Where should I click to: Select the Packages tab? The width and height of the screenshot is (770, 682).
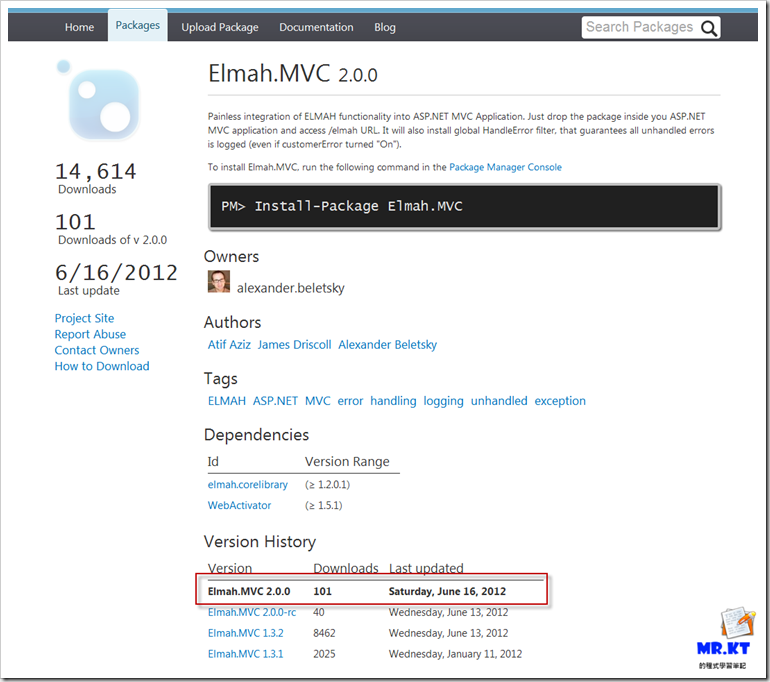138,25
